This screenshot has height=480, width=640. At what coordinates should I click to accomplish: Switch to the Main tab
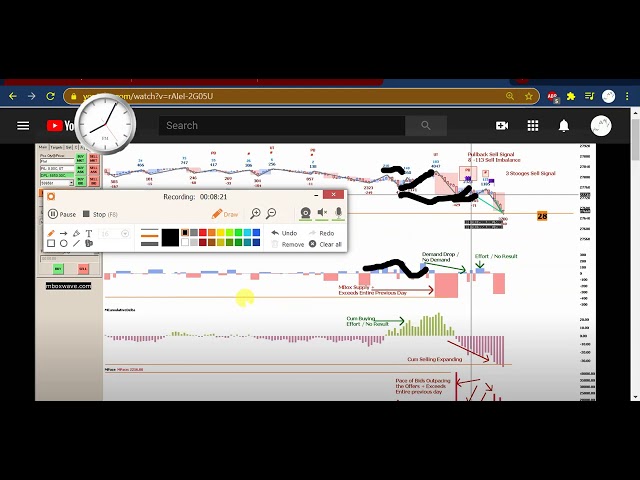tap(43, 147)
